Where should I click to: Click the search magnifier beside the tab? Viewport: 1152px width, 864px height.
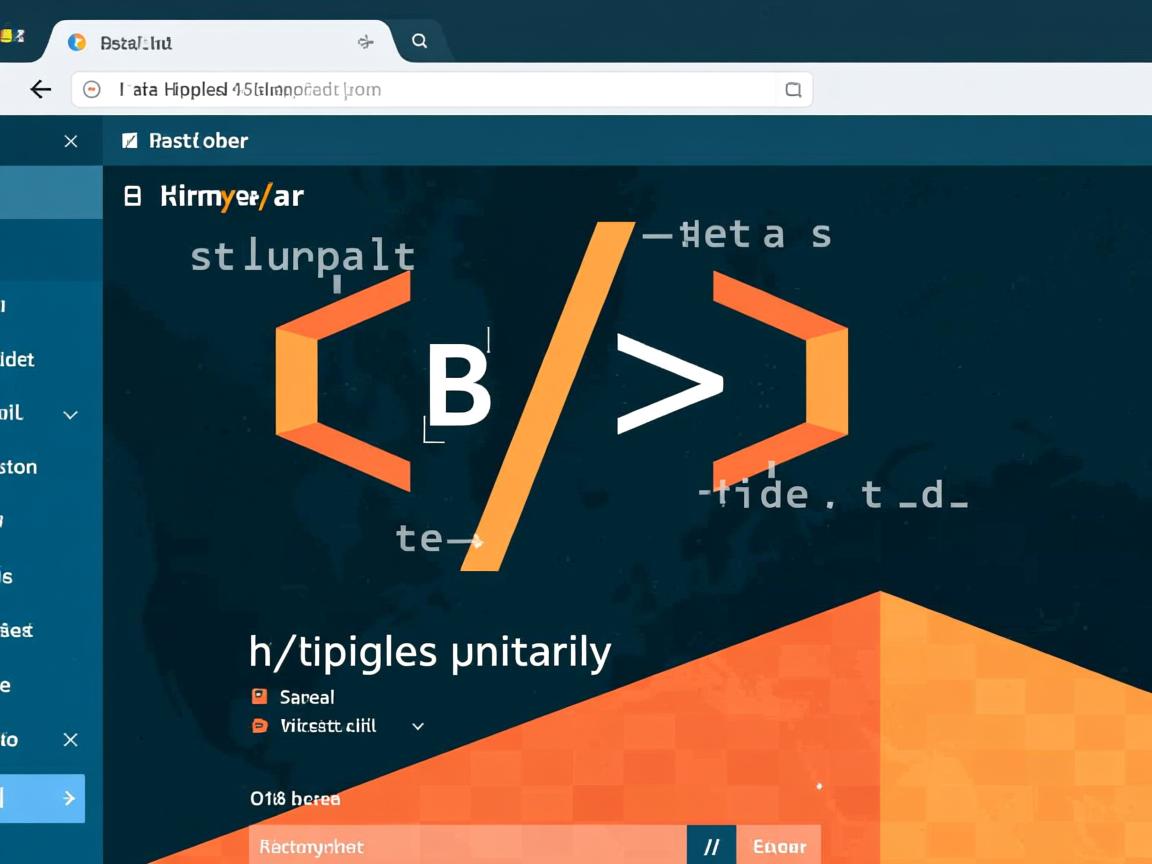click(420, 41)
